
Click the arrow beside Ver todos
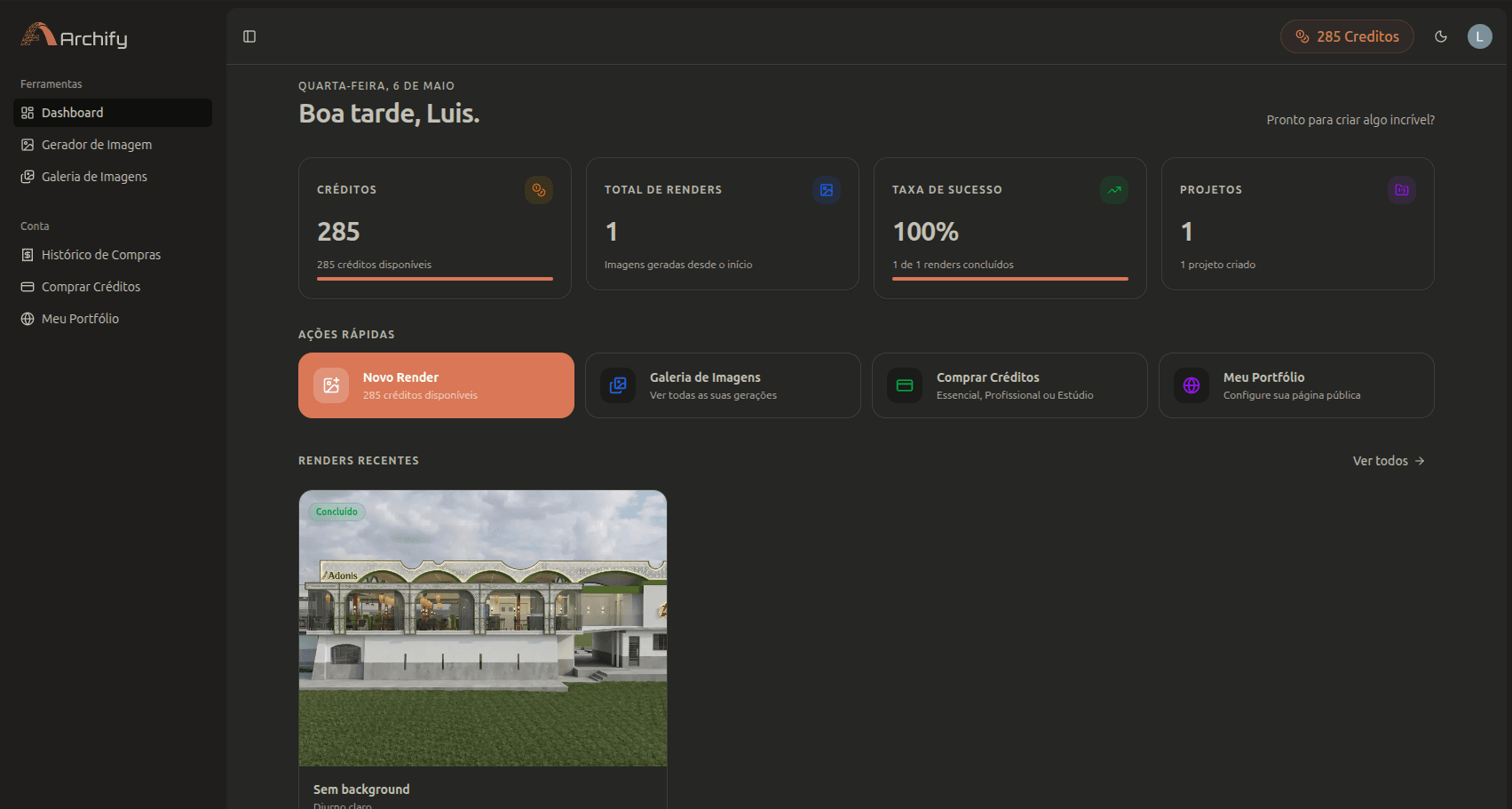click(x=1420, y=461)
